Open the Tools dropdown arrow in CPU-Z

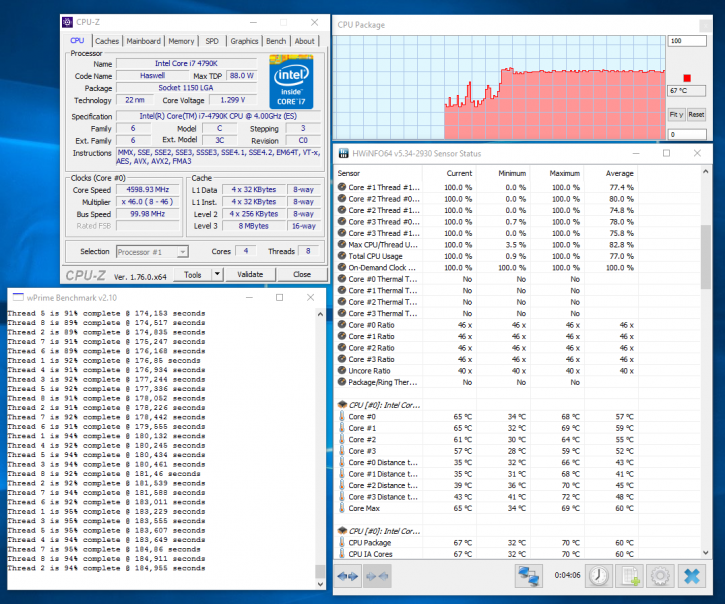(x=217, y=275)
